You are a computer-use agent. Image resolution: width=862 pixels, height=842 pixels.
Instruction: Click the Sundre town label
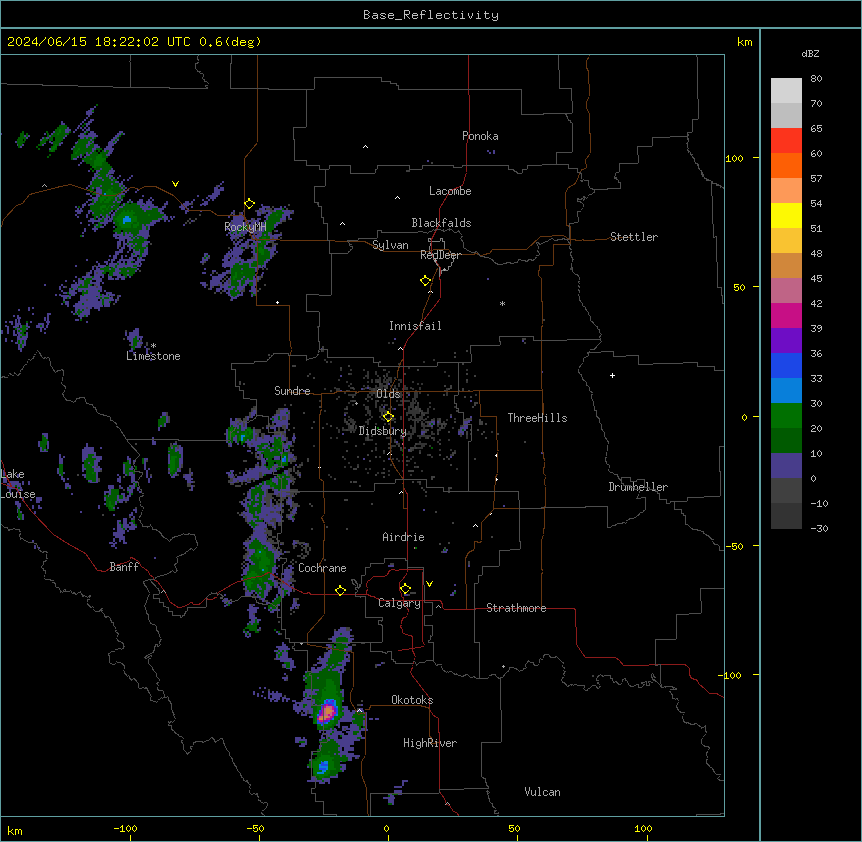[292, 391]
